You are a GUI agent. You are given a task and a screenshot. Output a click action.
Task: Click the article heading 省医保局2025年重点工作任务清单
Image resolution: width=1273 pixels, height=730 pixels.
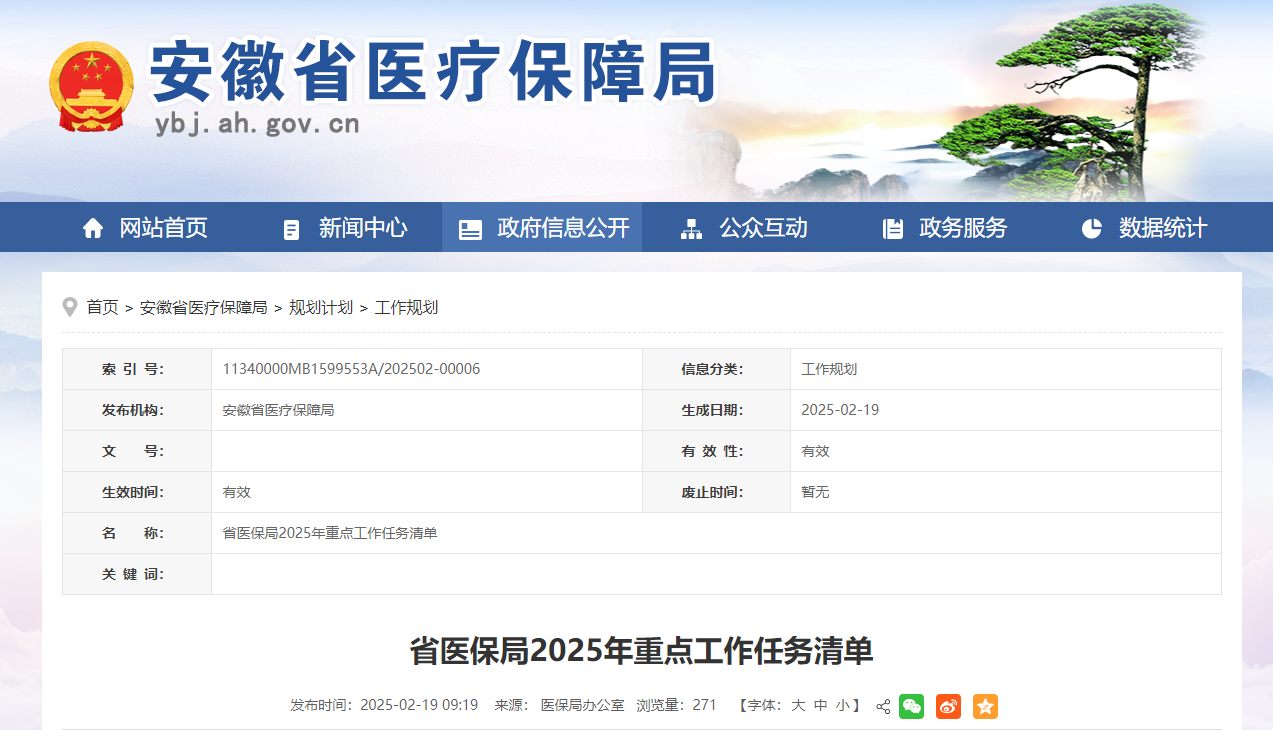(641, 651)
